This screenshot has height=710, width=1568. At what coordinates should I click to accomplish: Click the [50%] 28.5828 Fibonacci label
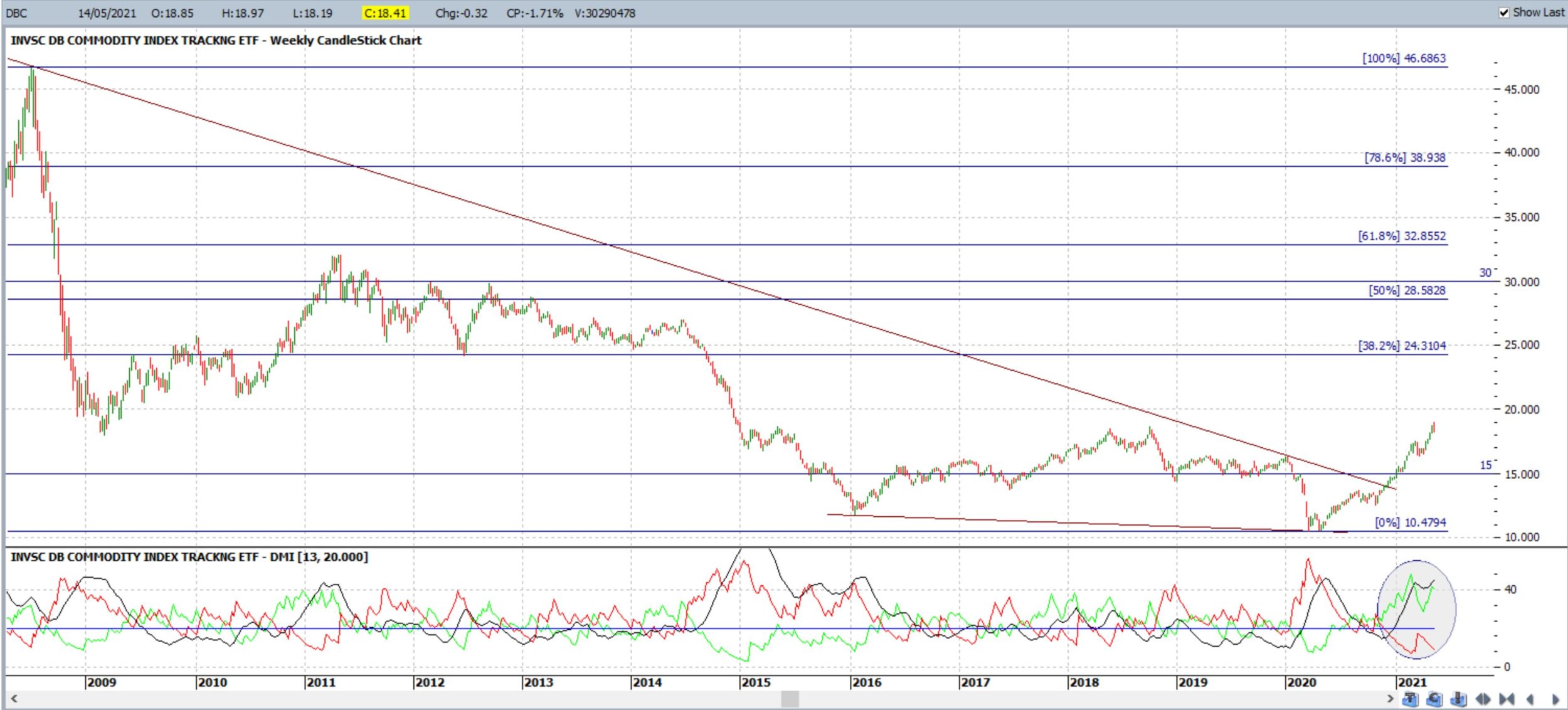point(1407,290)
